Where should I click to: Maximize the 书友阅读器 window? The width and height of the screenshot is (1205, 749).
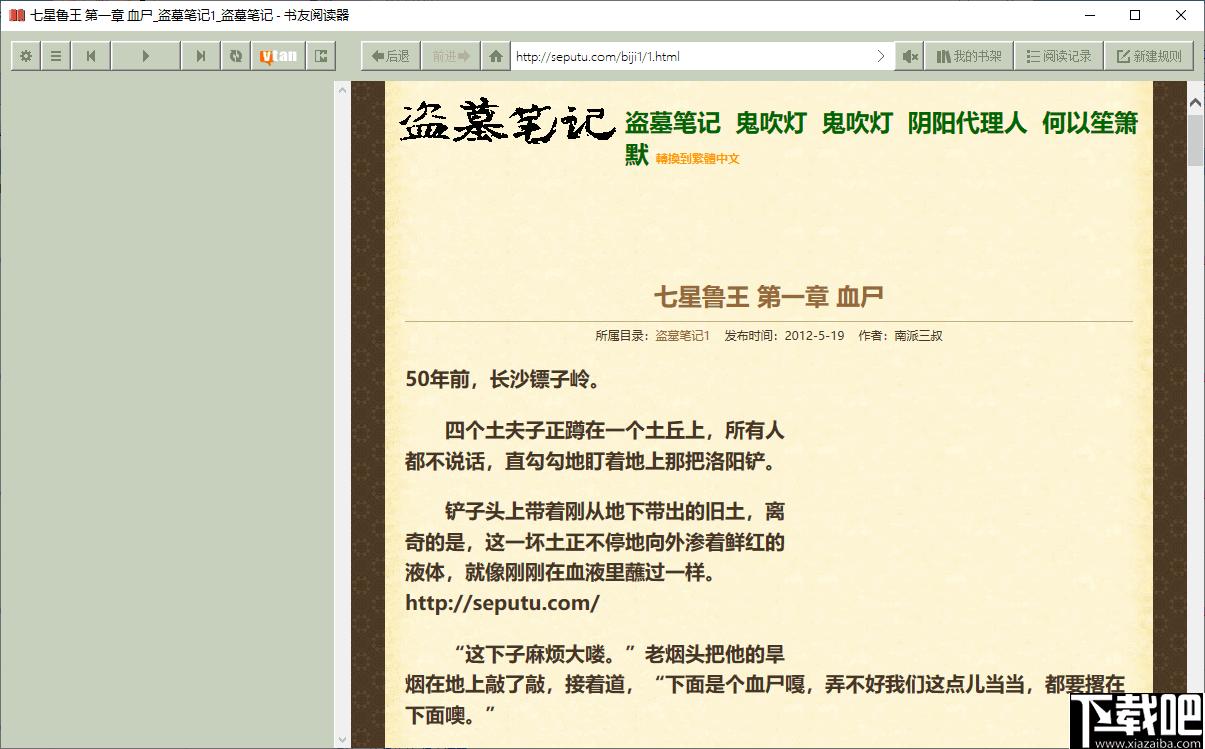(x=1135, y=15)
